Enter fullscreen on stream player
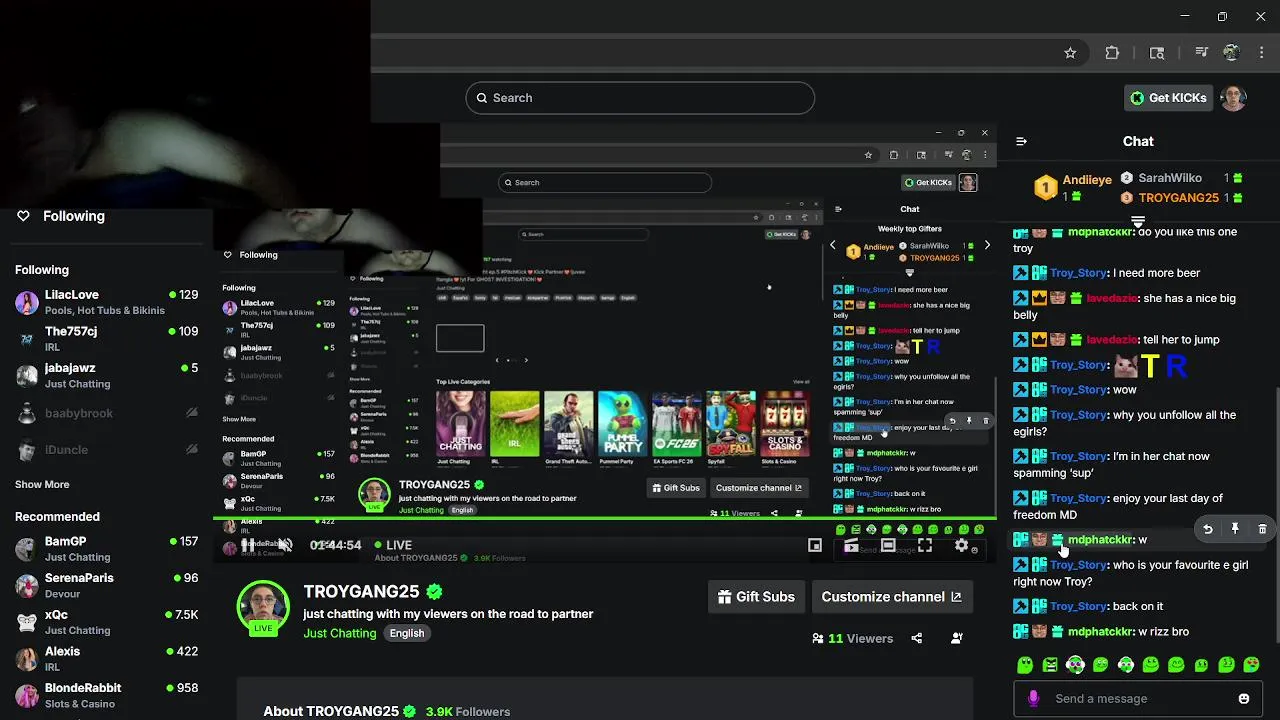 (925, 545)
